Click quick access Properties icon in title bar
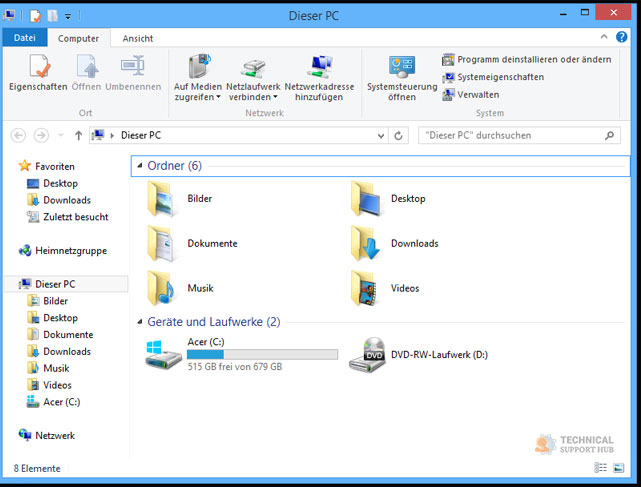Viewport: 641px width, 487px height. (35, 16)
